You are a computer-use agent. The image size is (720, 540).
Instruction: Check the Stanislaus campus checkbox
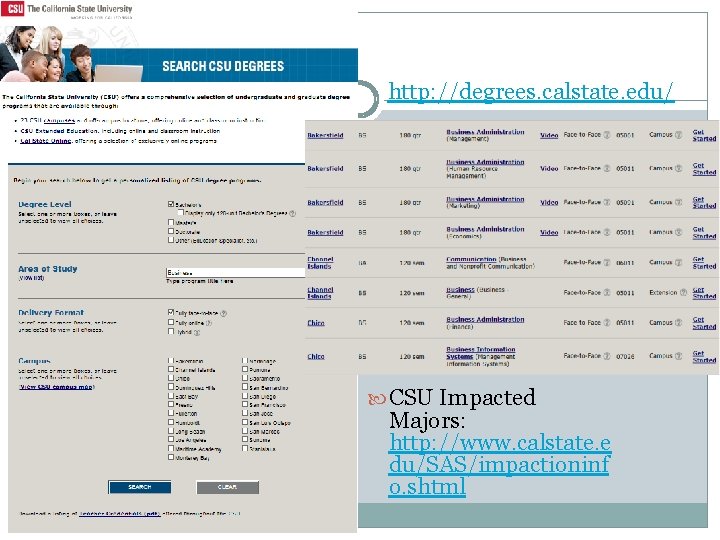(245, 448)
